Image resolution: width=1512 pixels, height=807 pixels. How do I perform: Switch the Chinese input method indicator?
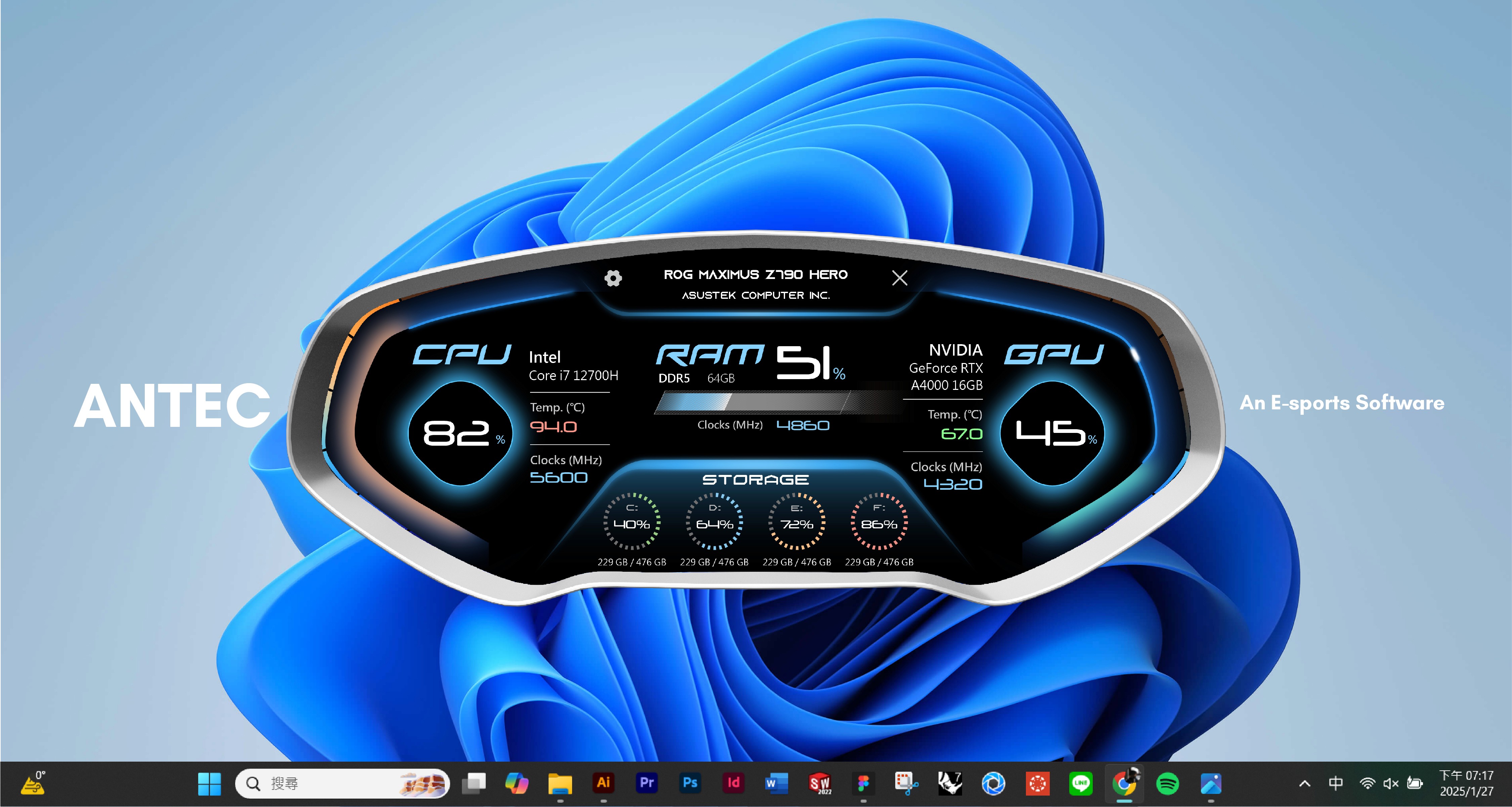(1336, 783)
